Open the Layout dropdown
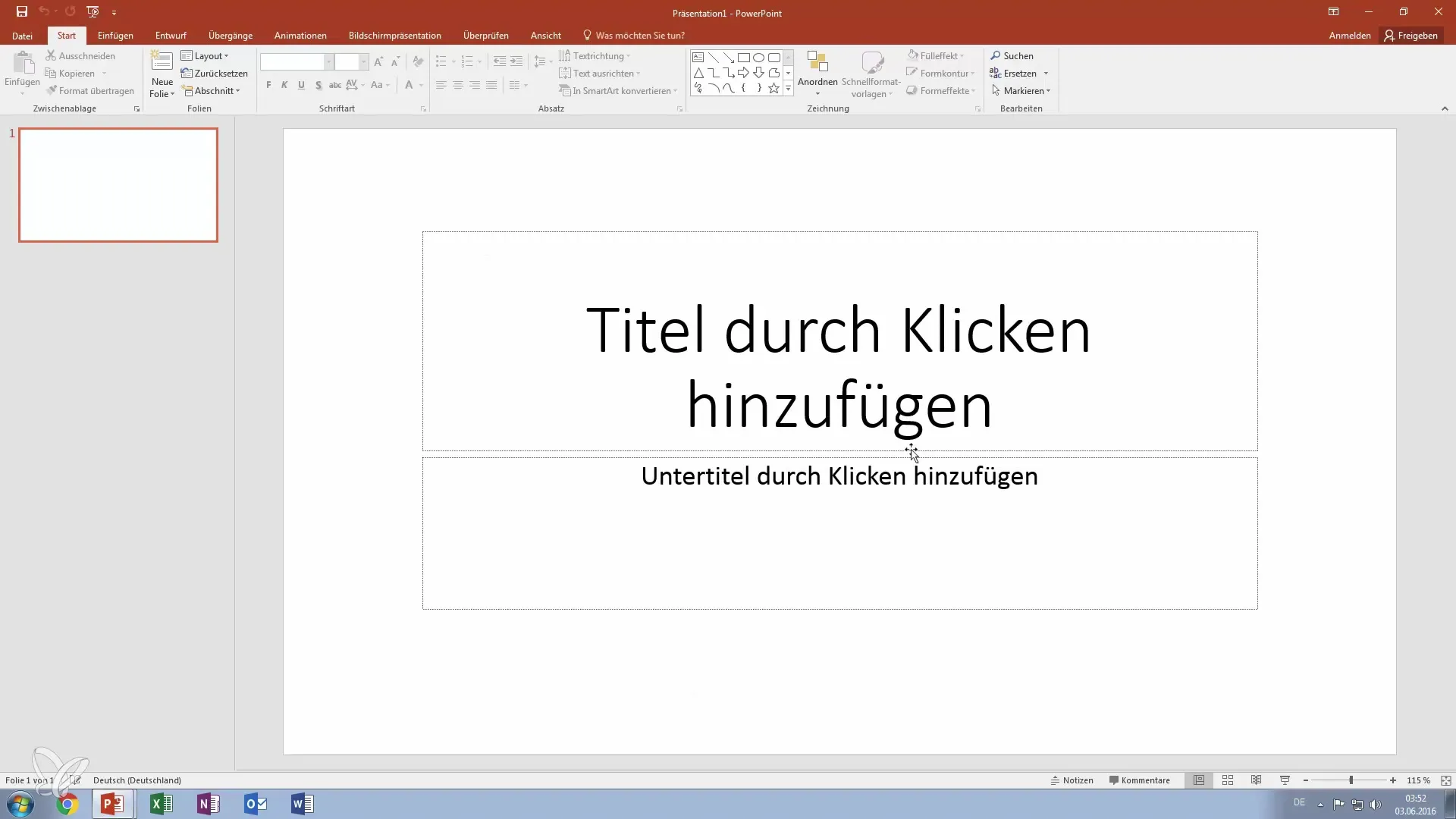Screen dimensions: 1456x819 tap(206, 55)
